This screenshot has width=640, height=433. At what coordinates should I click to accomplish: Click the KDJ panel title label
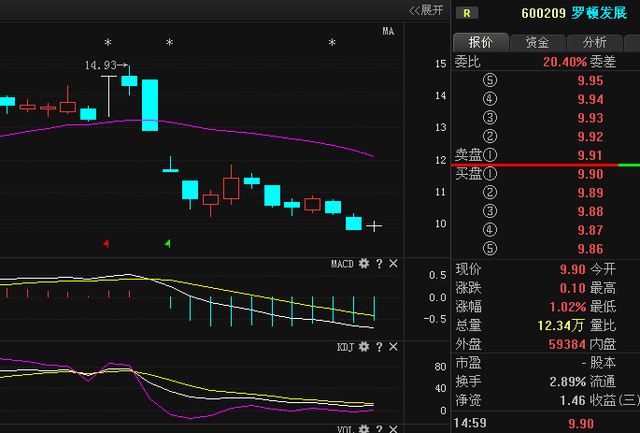(x=345, y=347)
